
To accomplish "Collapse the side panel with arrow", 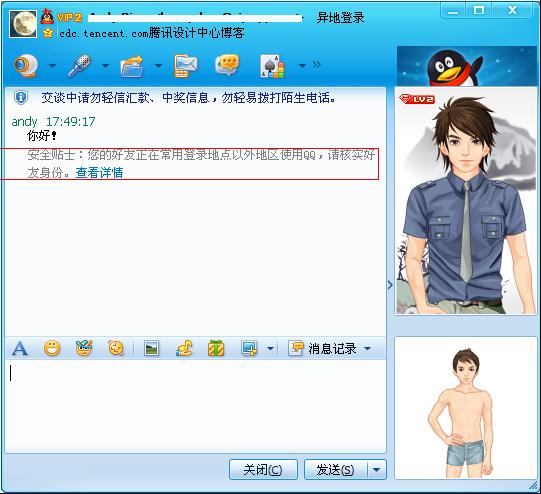I will (390, 285).
